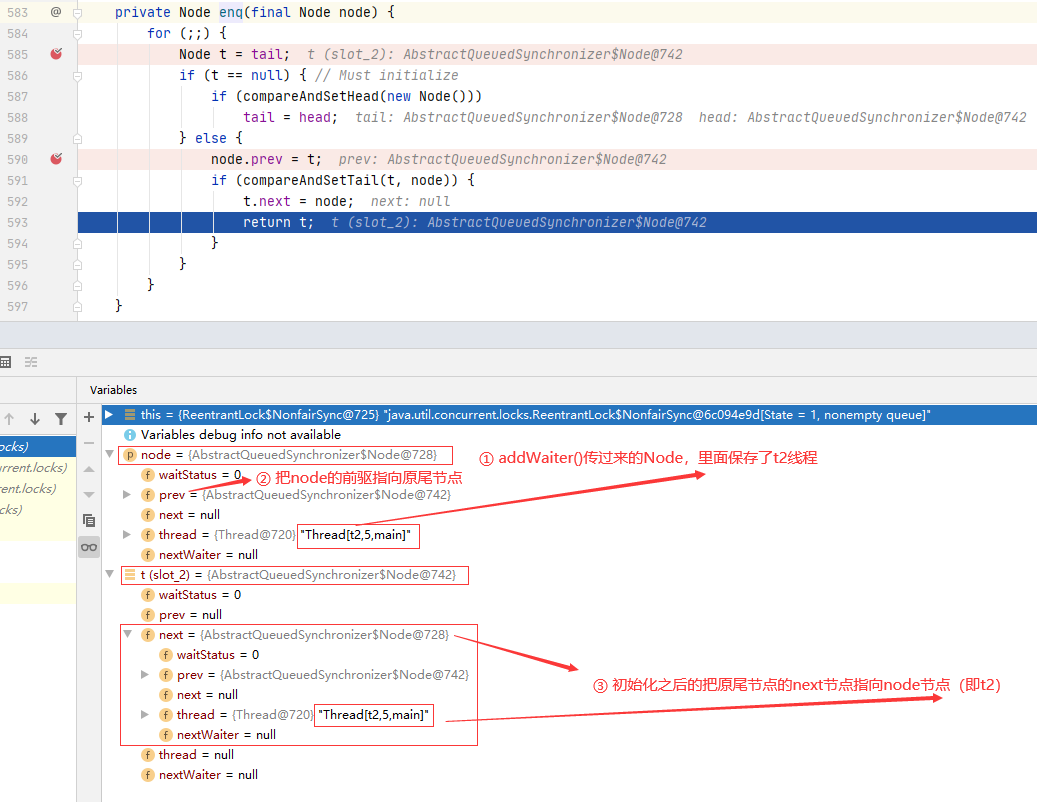Expand thread Thread@720 inside next node
This screenshot has height=802, width=1037.
[145, 714]
